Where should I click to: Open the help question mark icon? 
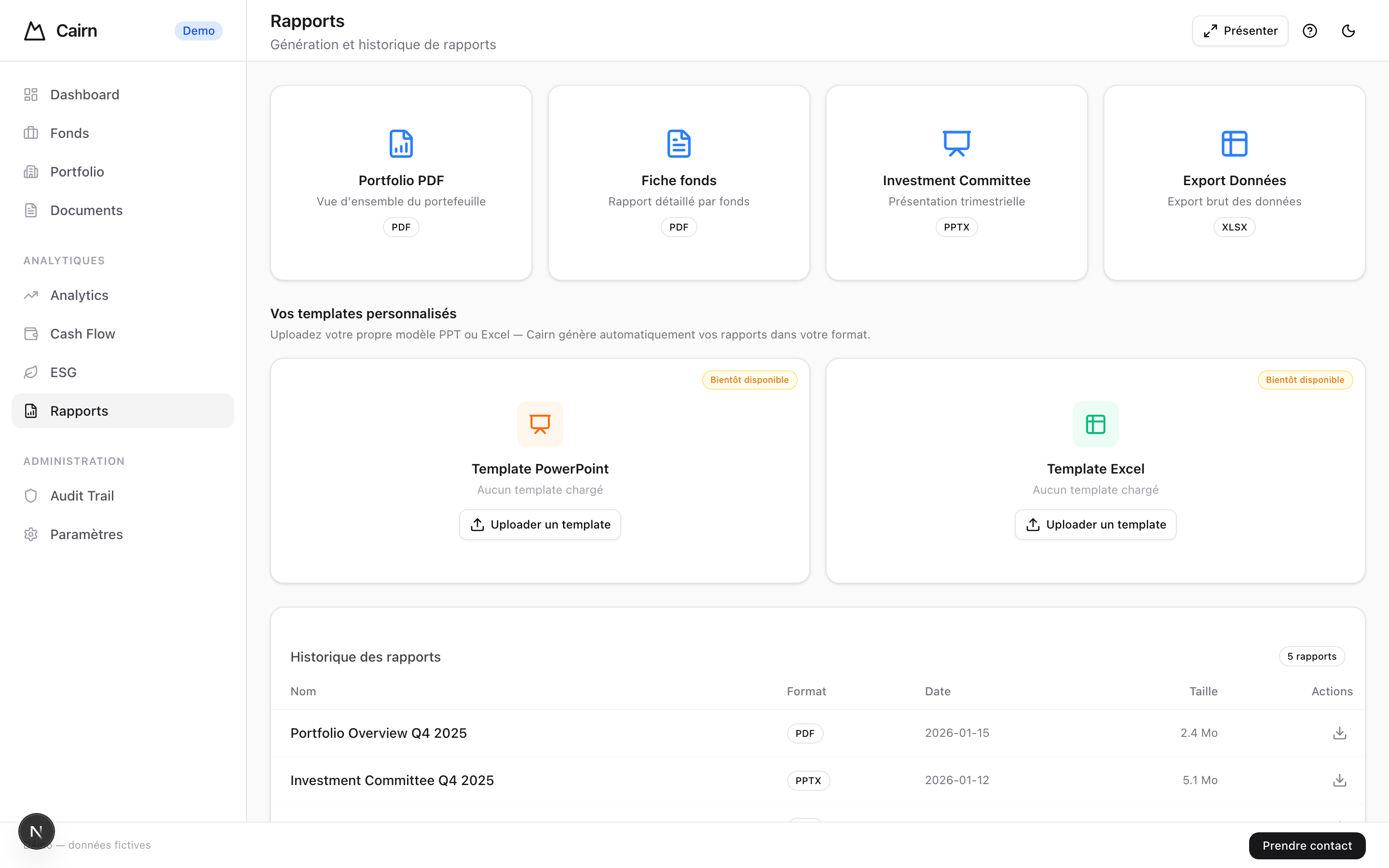point(1309,31)
